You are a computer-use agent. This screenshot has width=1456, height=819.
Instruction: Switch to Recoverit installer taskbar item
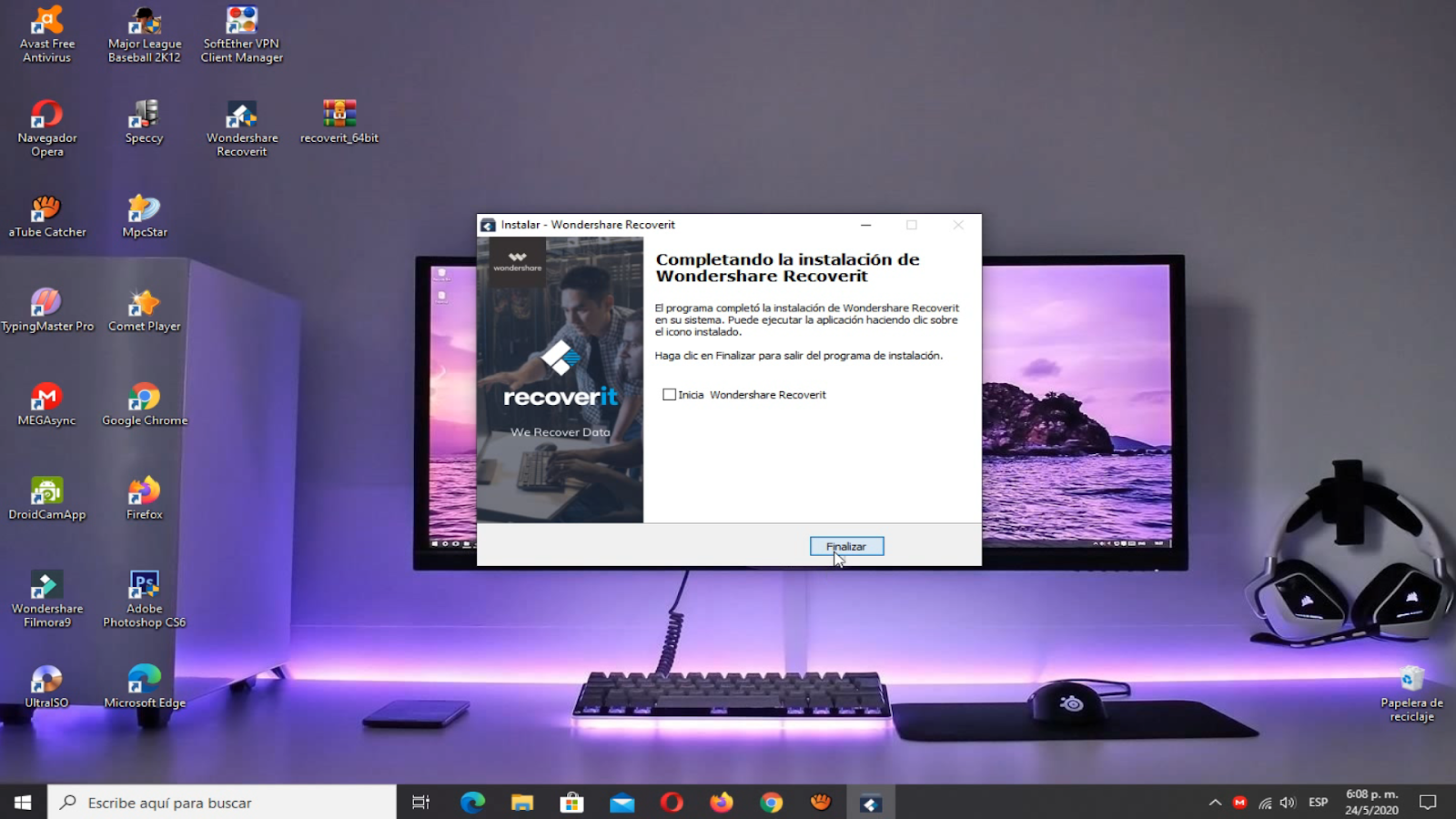click(871, 803)
